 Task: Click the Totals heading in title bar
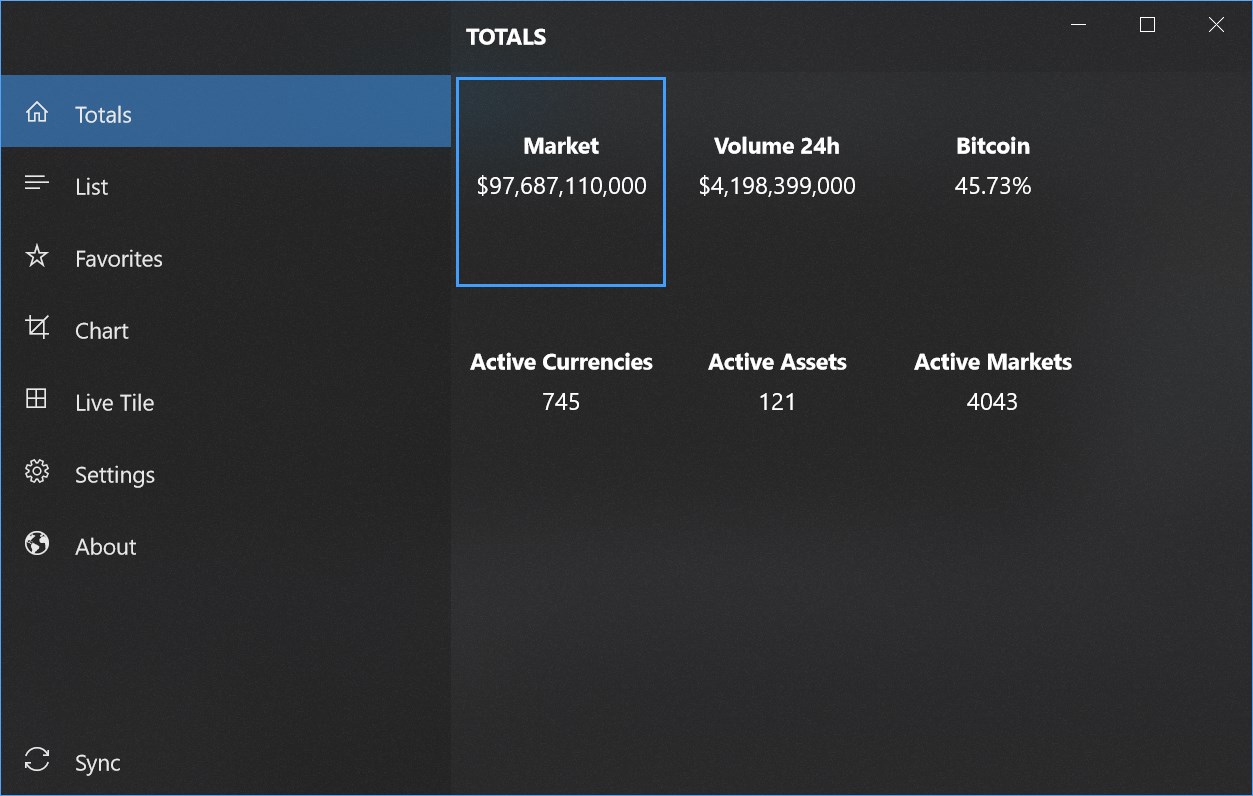click(505, 36)
